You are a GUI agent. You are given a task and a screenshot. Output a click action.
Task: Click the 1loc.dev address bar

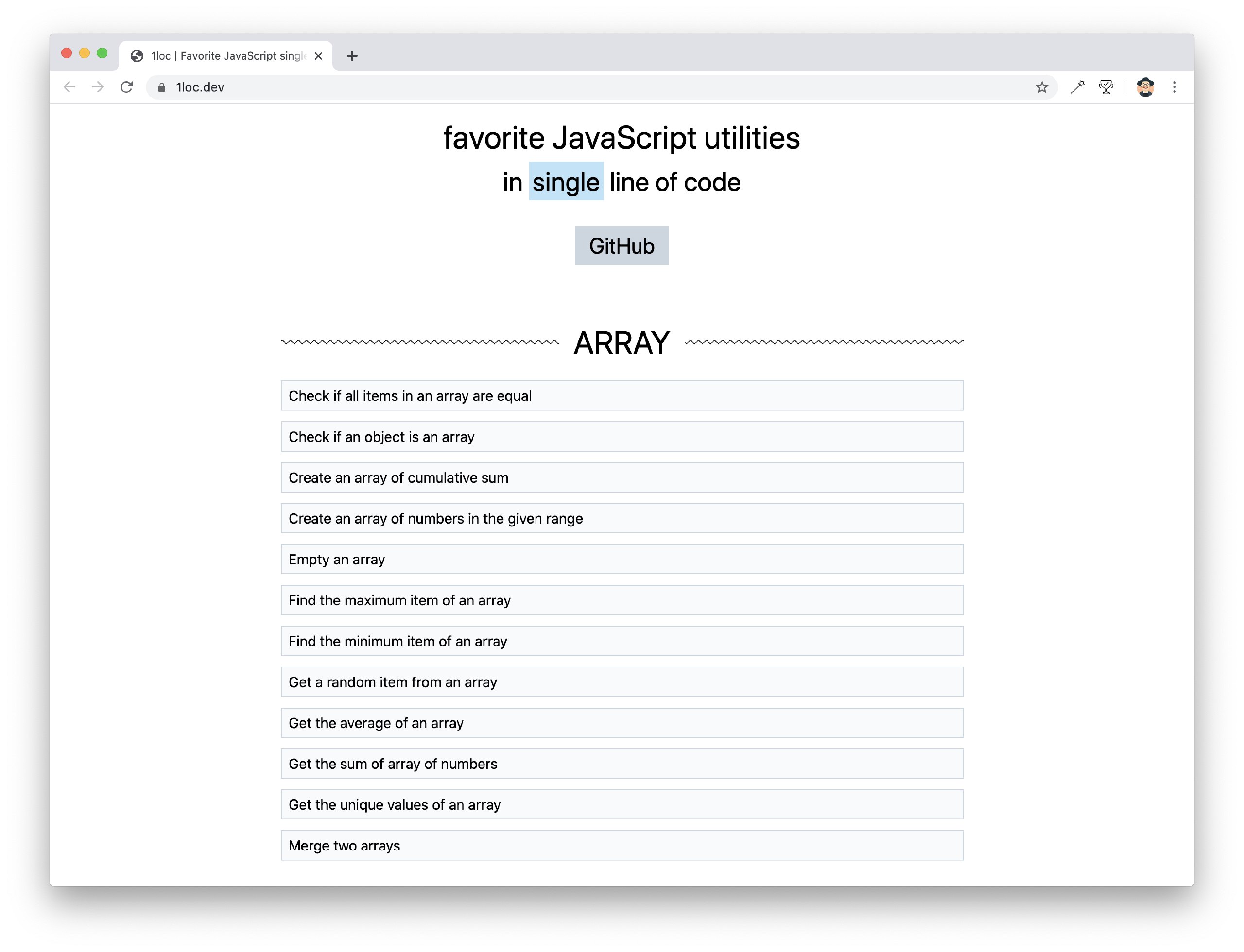(567, 87)
